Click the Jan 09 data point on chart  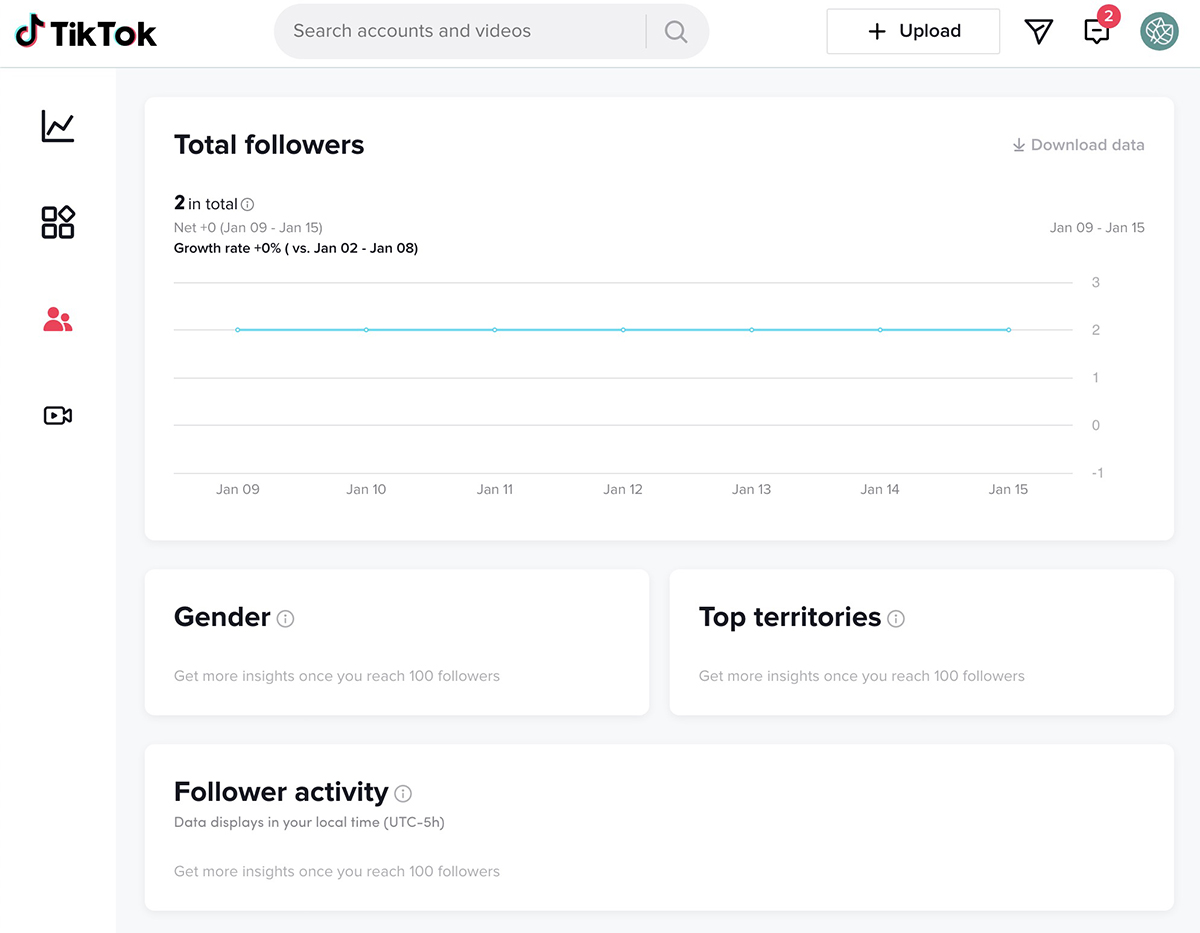[238, 330]
